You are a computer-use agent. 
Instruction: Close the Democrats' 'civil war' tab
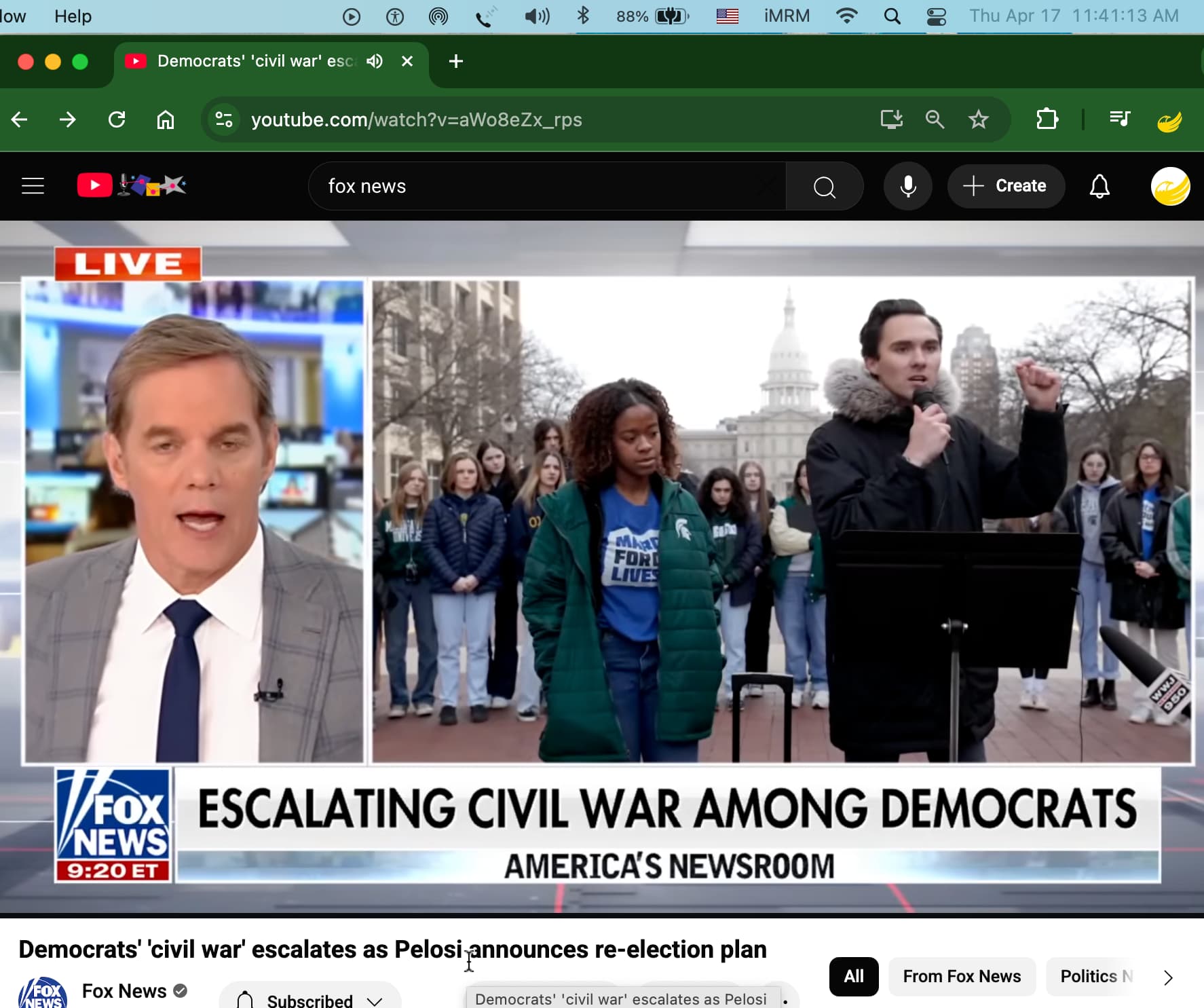(x=407, y=61)
